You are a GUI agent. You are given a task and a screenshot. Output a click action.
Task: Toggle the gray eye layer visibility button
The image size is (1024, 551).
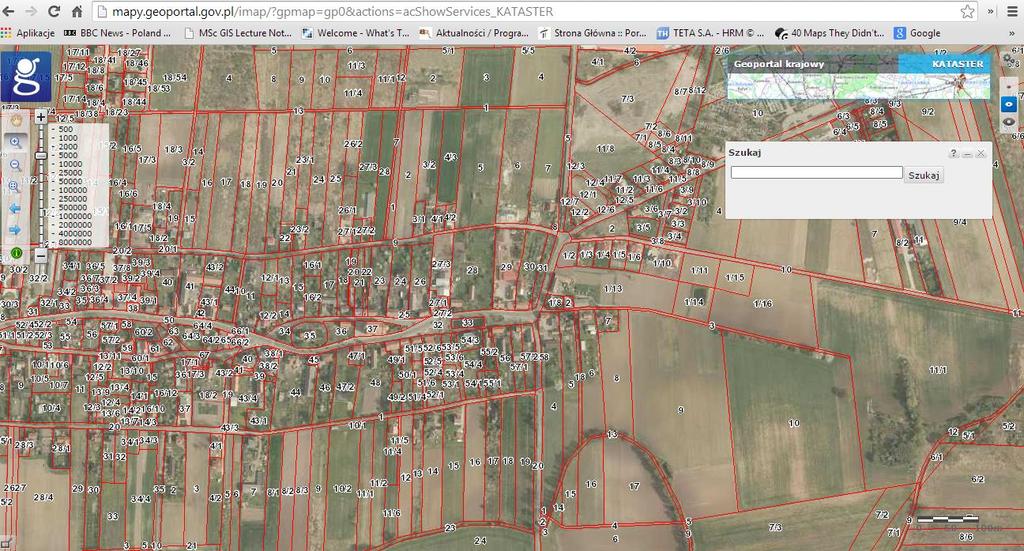pyautogui.click(x=1009, y=121)
